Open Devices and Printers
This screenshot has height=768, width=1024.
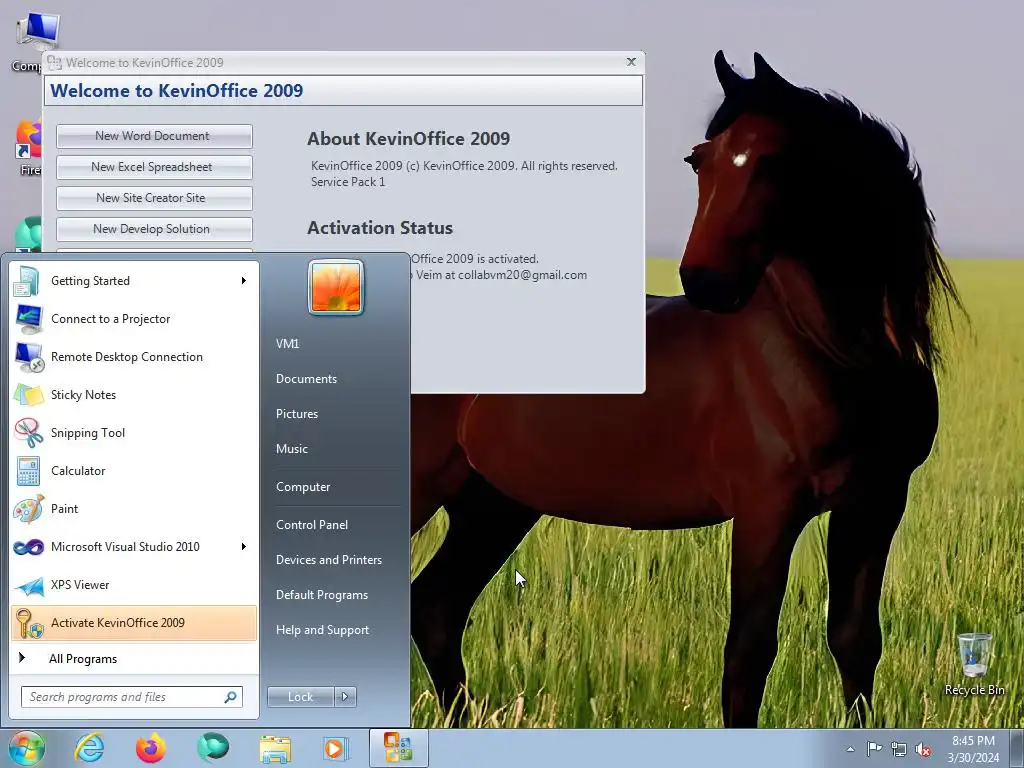(328, 560)
